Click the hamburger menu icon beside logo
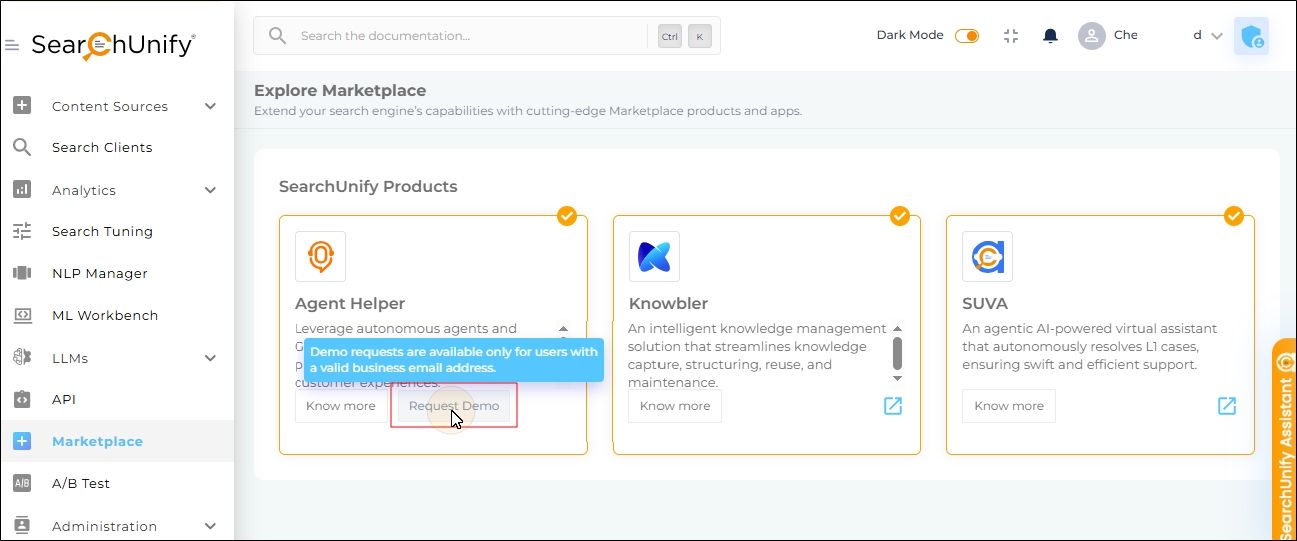The image size is (1297, 541). [x=12, y=45]
